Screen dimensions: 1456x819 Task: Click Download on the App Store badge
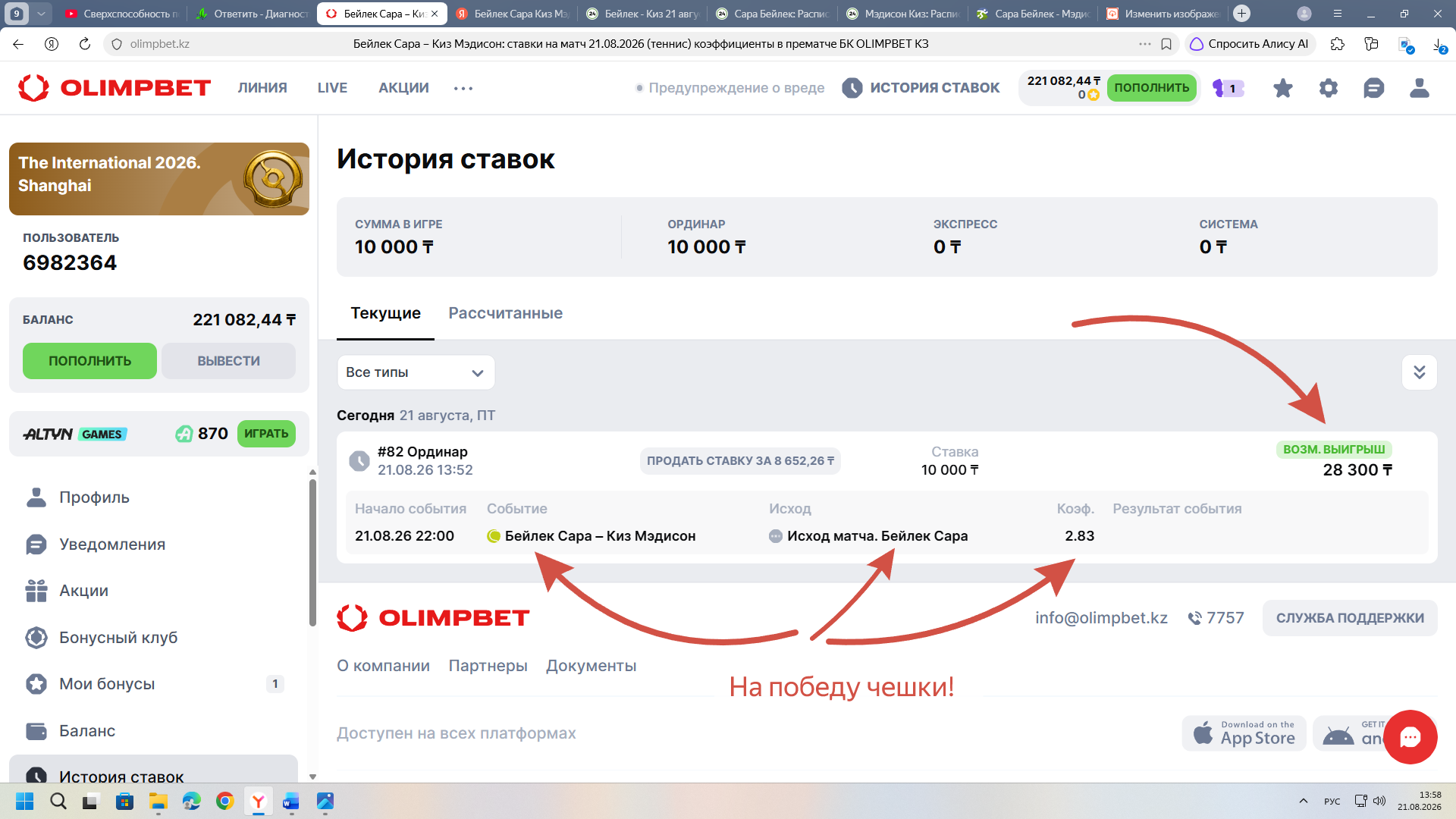pos(1244,733)
